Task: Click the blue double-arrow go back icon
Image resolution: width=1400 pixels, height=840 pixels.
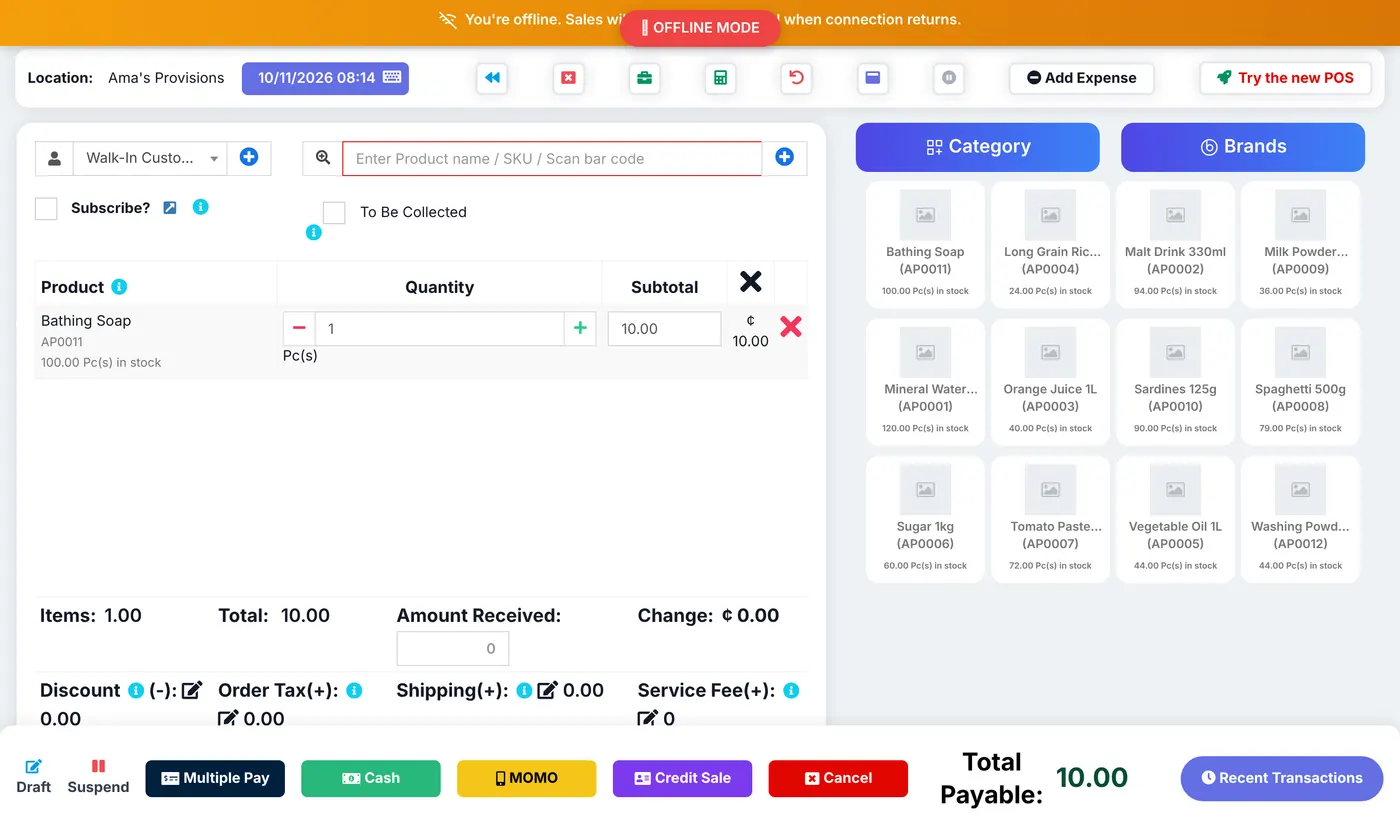Action: 492,78
